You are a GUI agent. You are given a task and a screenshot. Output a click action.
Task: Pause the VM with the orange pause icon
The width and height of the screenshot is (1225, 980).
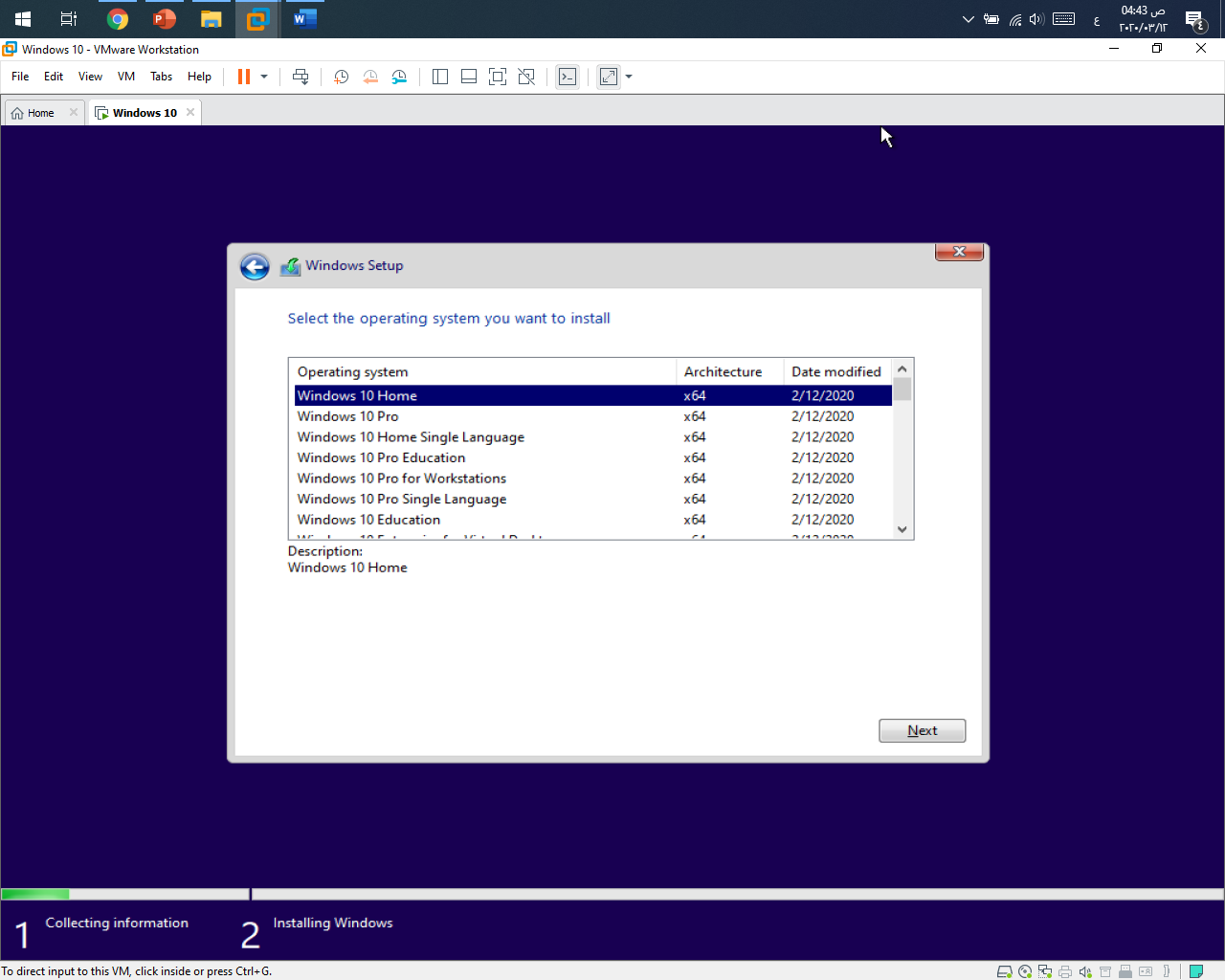point(244,77)
